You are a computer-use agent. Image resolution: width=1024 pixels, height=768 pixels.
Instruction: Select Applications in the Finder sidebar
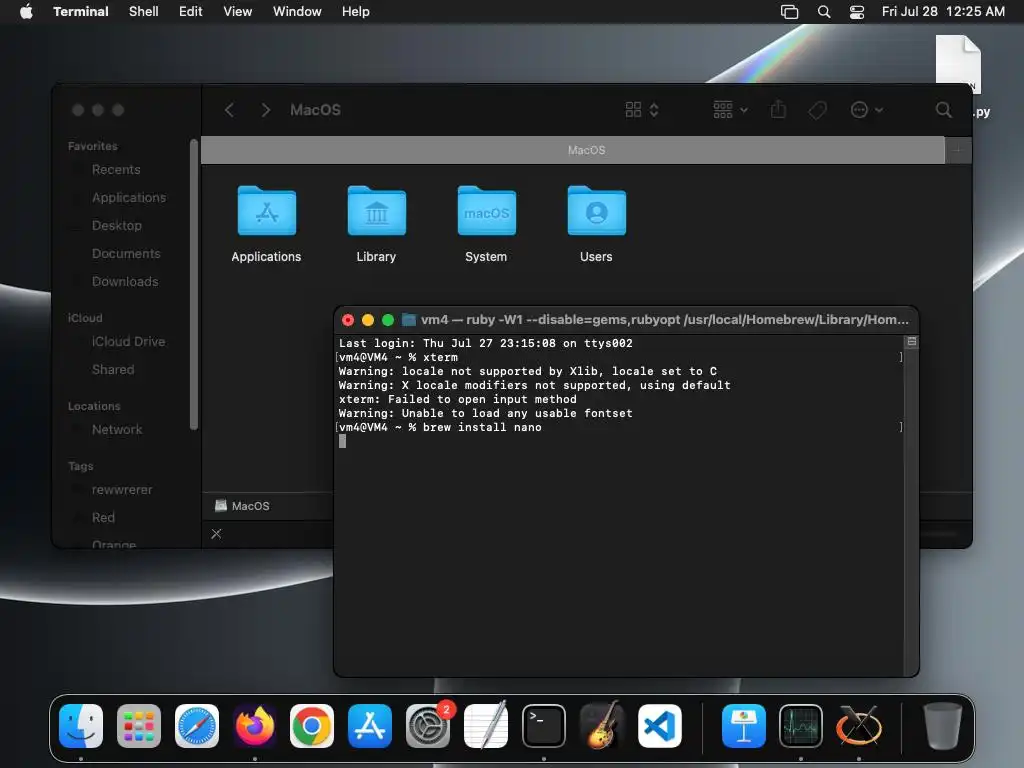129,197
